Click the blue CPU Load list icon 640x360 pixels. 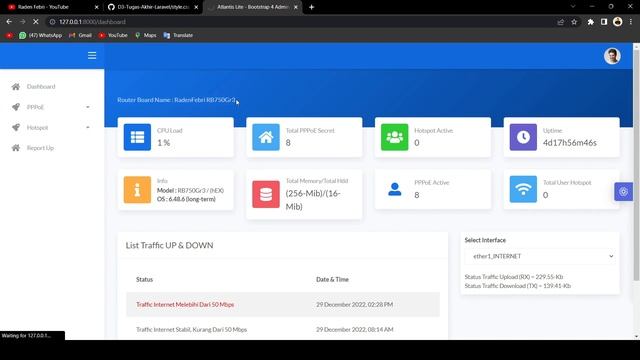pos(137,137)
